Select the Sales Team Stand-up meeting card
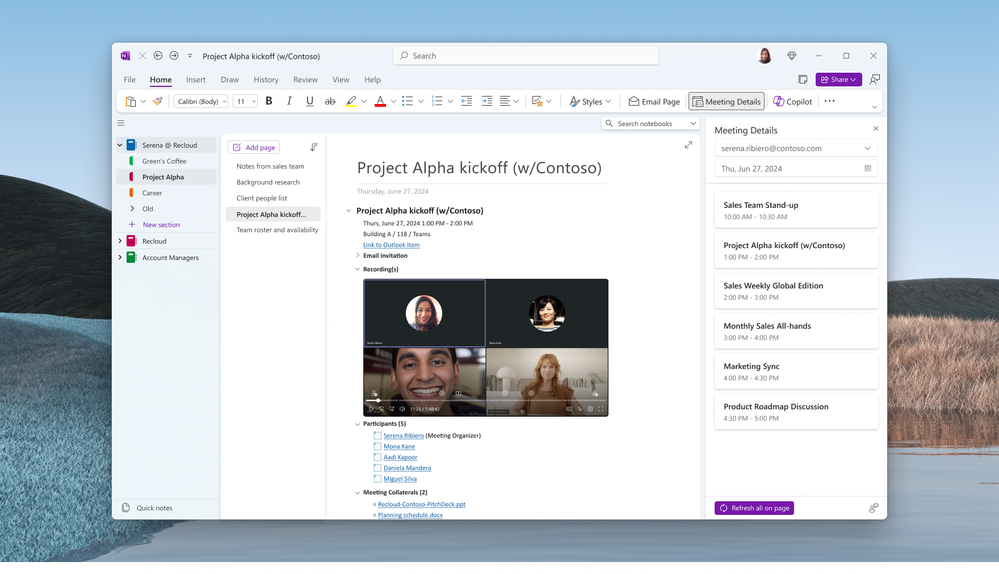Screen dimensions: 999x574 (x=796, y=210)
